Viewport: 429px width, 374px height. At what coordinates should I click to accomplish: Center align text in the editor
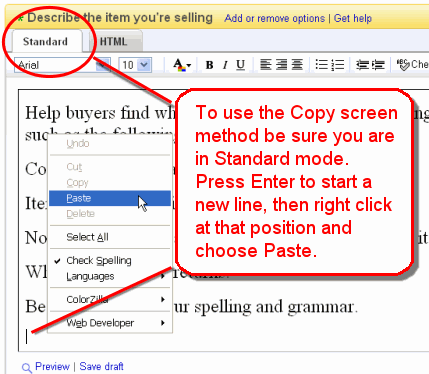click(x=297, y=64)
